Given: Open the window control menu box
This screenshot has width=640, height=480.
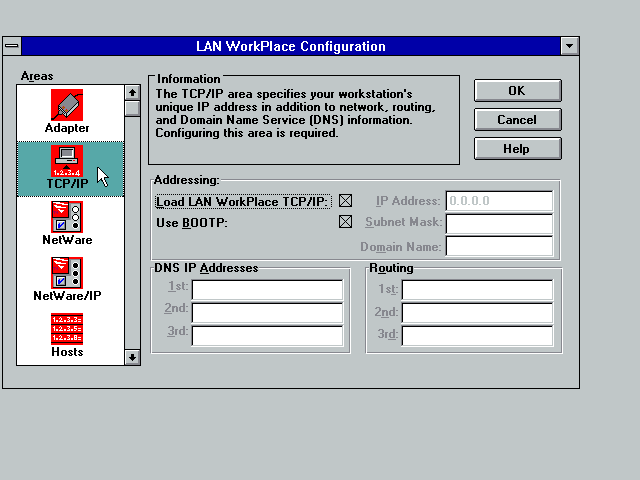Looking at the screenshot, I should [x=12, y=46].
